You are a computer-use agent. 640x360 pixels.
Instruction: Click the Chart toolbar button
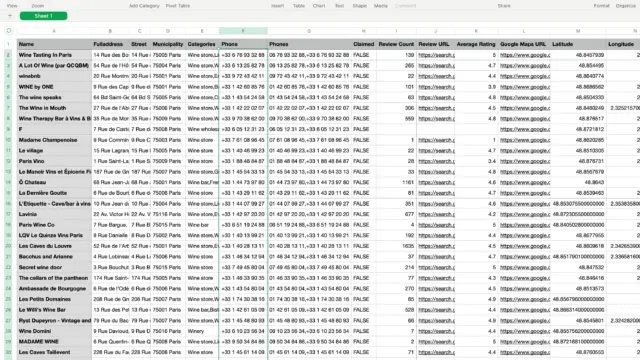319,6
